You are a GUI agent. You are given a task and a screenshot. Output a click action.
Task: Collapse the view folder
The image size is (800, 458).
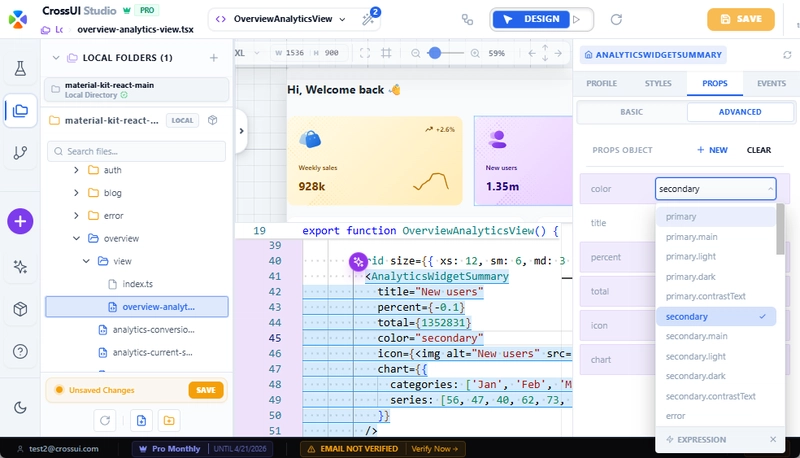click(86, 261)
